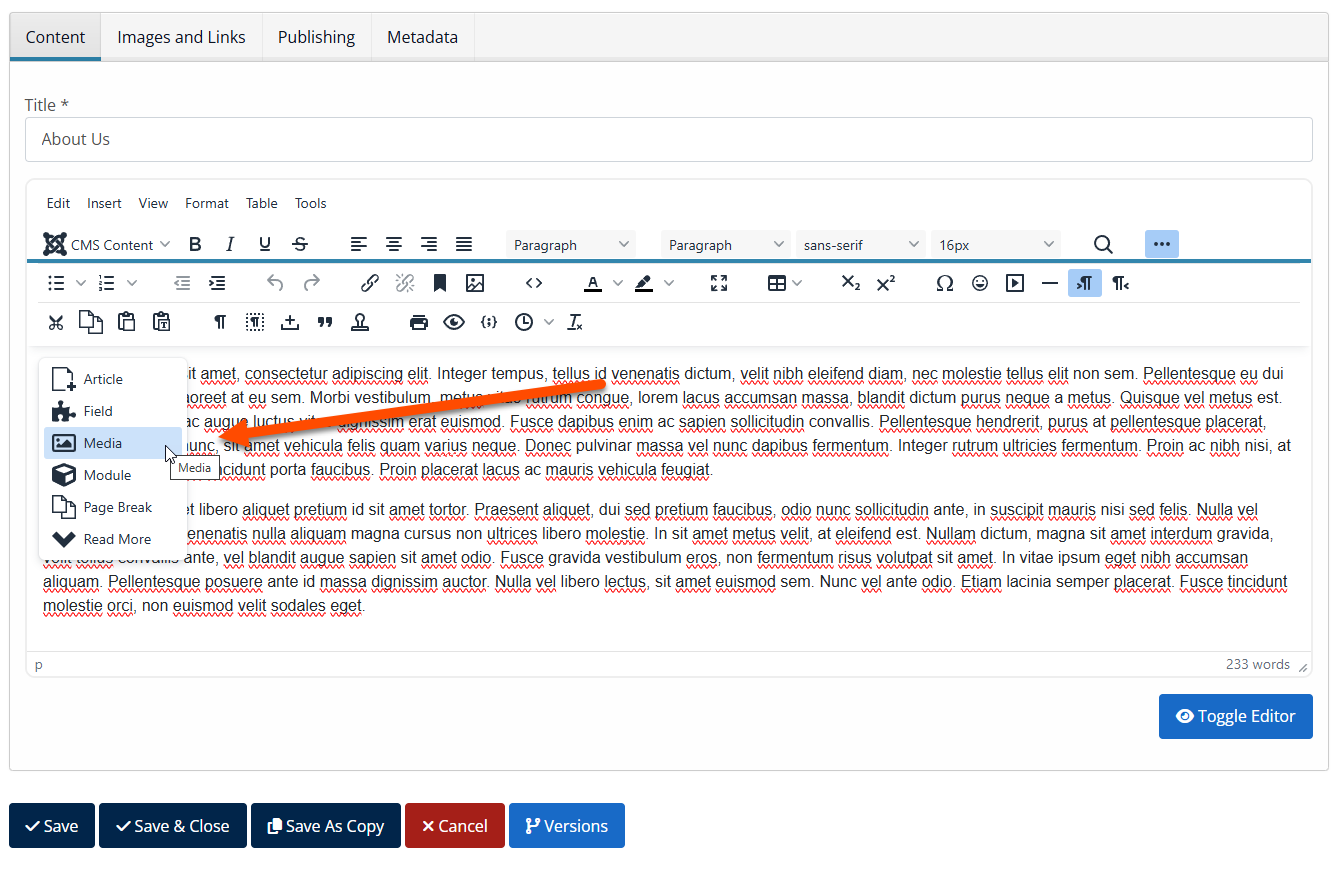Toggle Italic formatting
Viewport: 1342px width, 874px height.
(229, 244)
